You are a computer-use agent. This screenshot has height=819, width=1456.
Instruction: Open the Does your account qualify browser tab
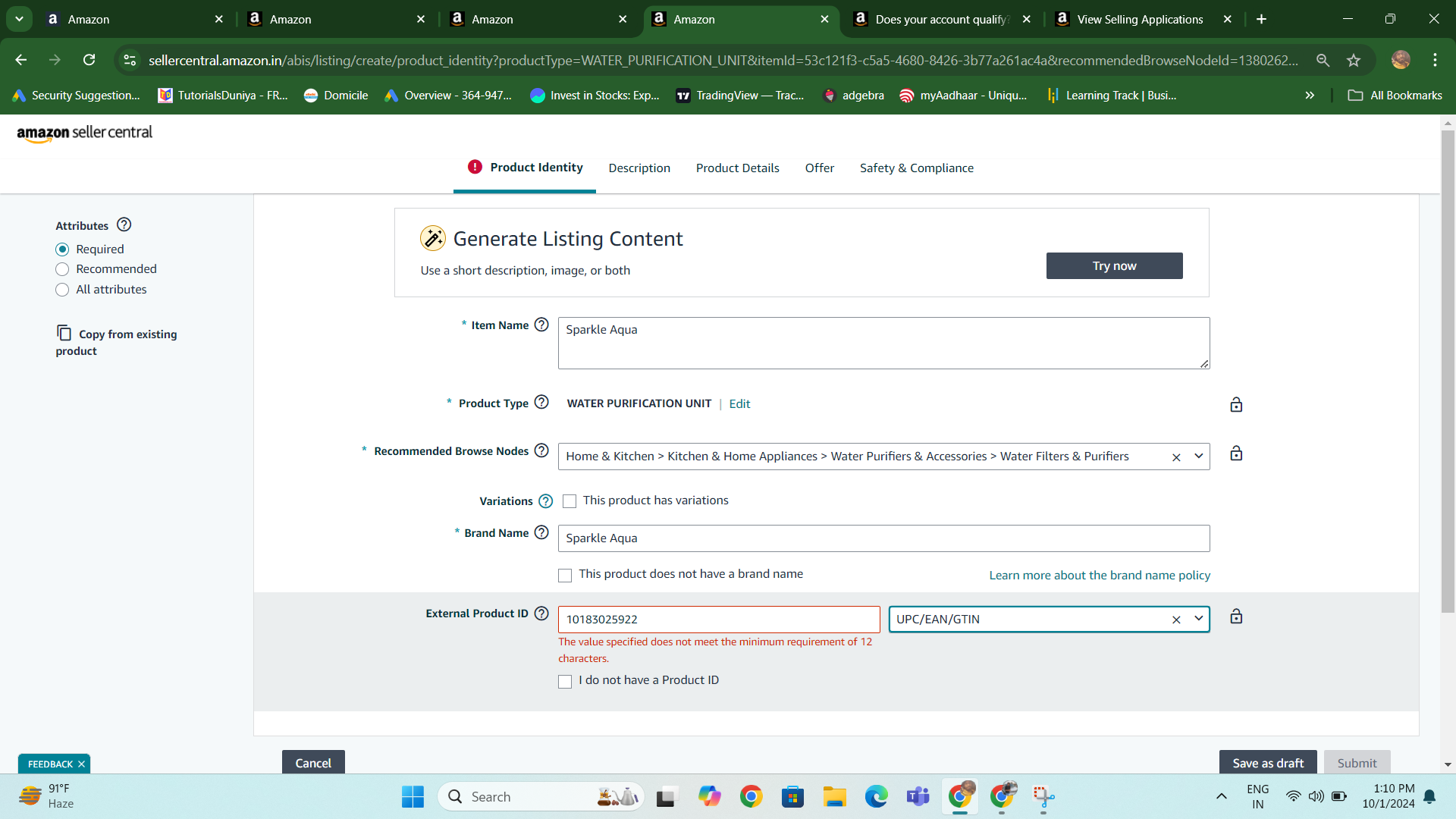click(x=942, y=19)
